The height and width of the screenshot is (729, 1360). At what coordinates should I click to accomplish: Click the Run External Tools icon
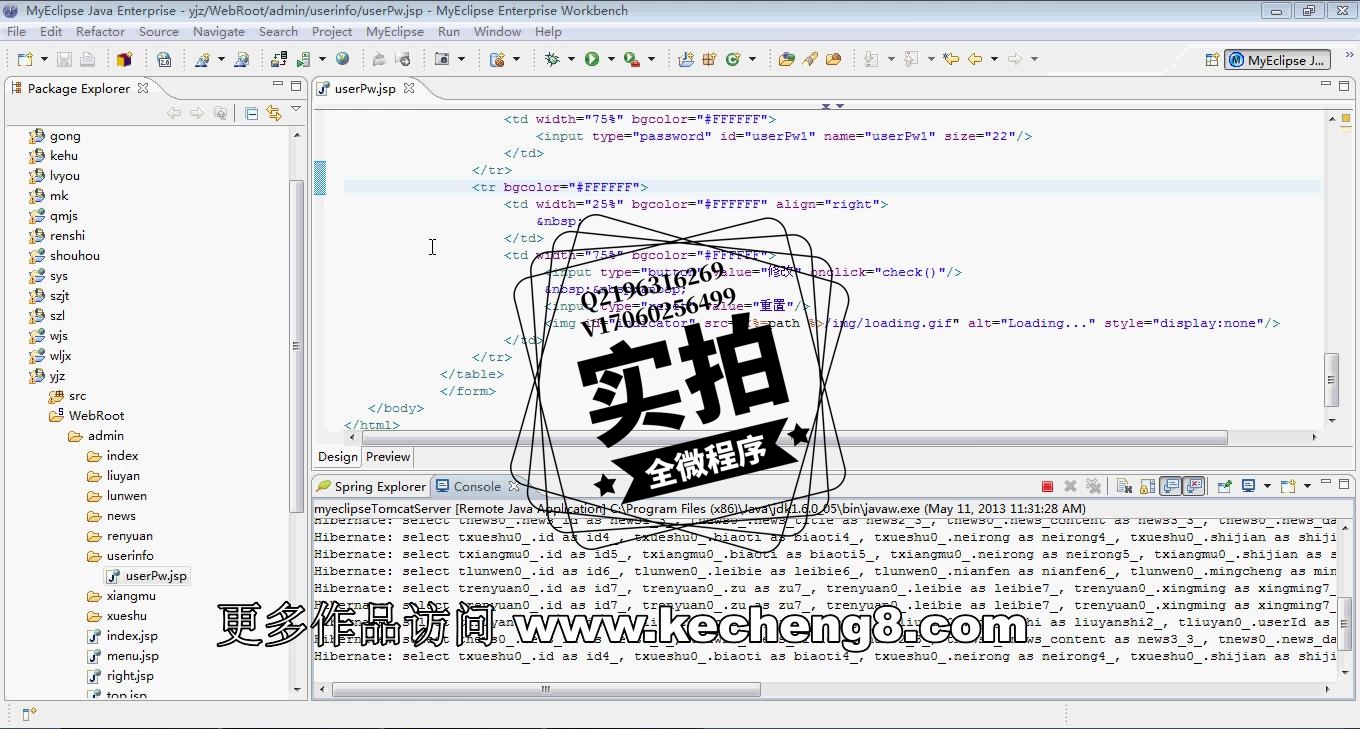[x=631, y=59]
